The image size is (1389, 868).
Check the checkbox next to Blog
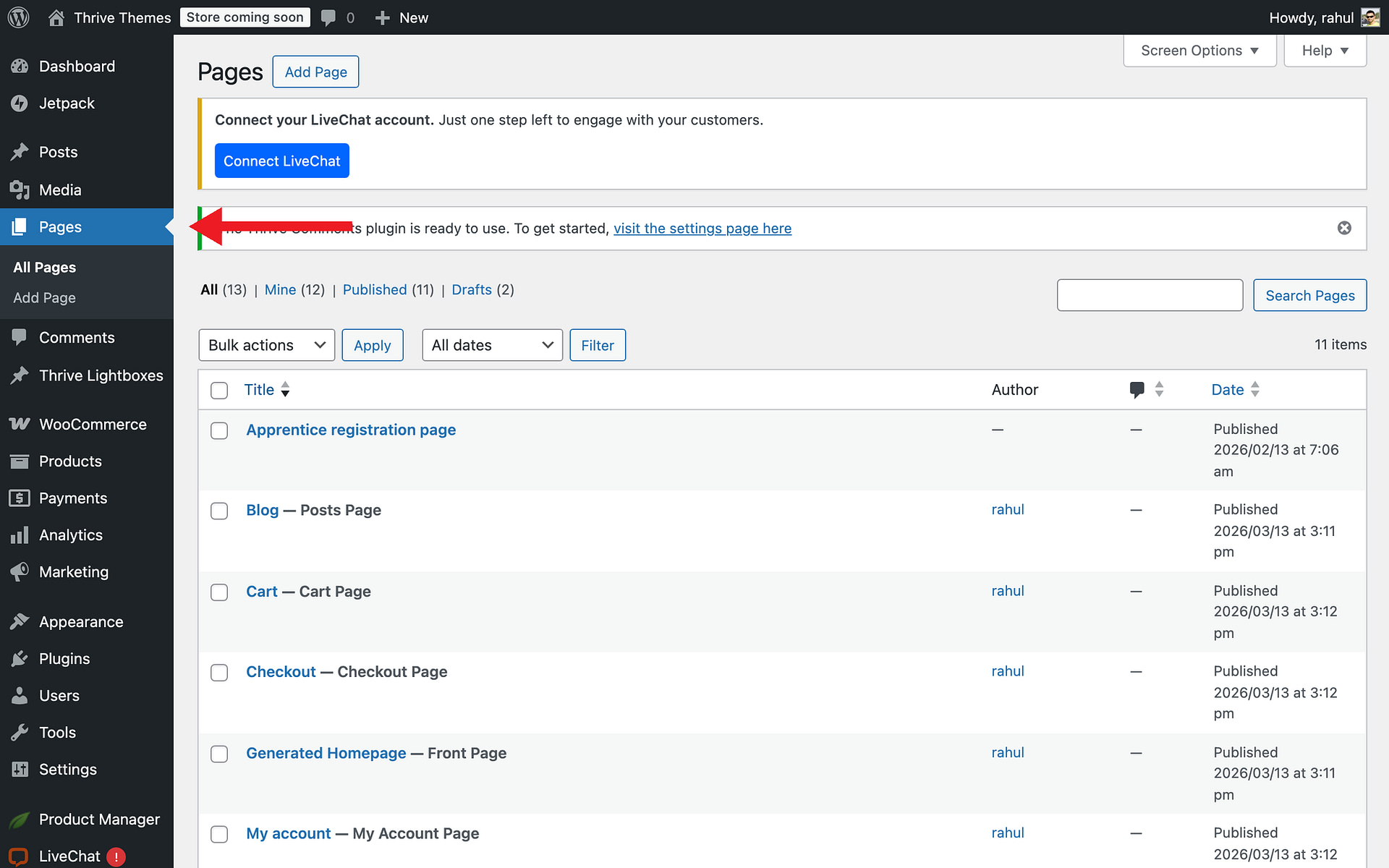[x=218, y=511]
